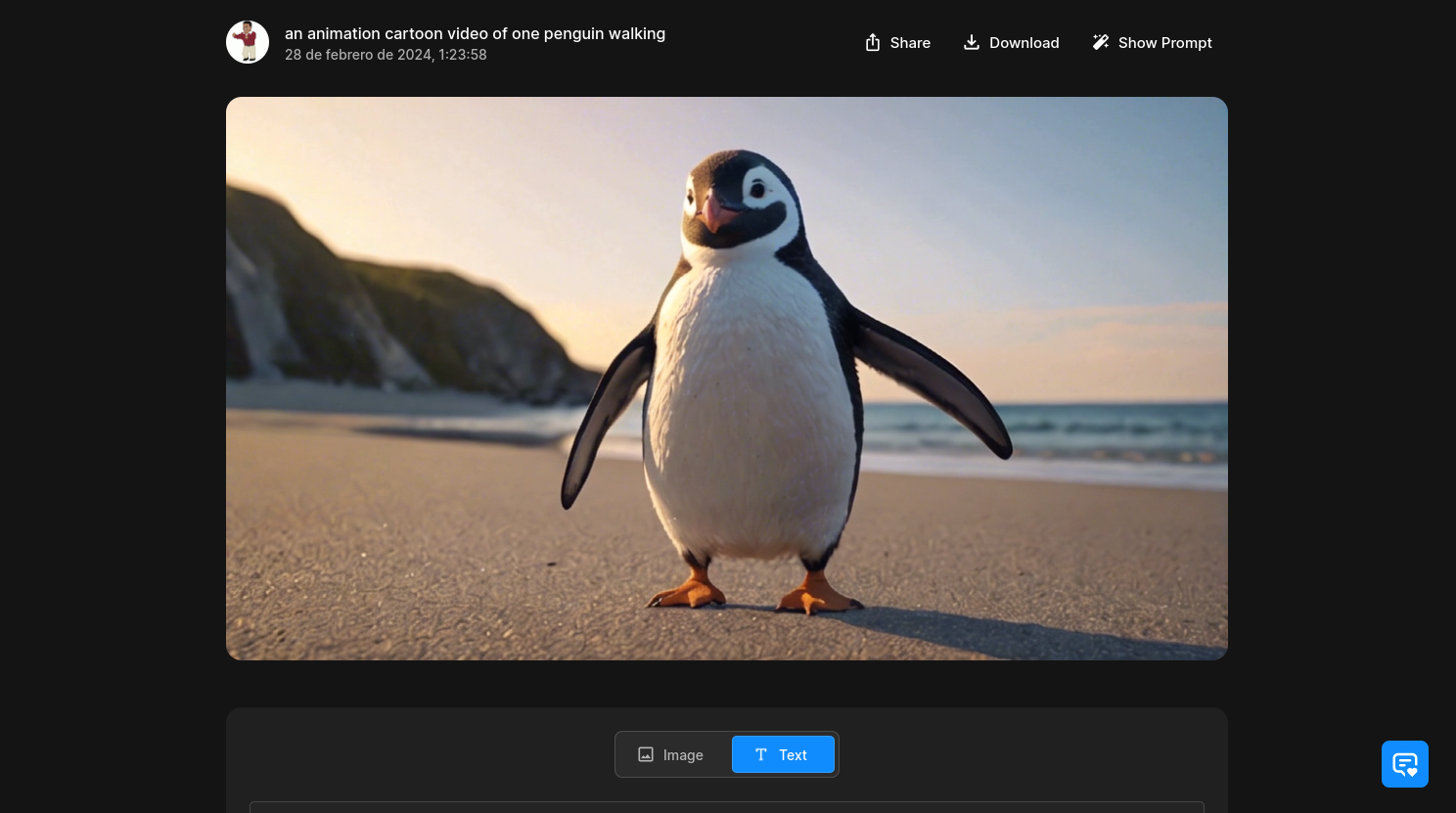Switch to Image input mode
Image resolution: width=1456 pixels, height=813 pixels.
pos(673,754)
